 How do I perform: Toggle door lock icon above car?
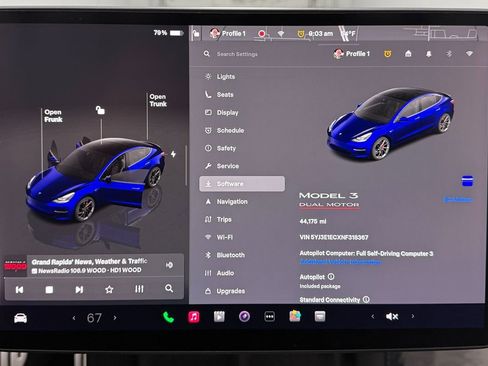(100, 110)
